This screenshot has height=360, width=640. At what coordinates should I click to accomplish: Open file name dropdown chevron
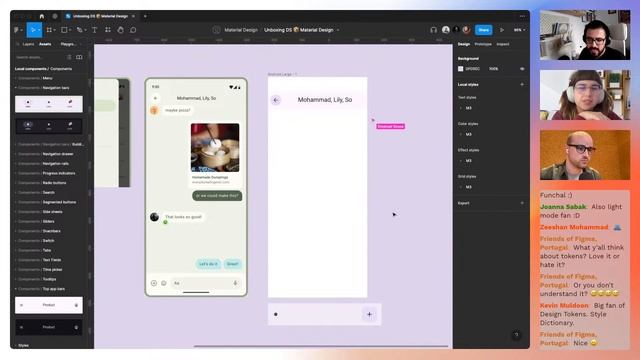coord(338,30)
